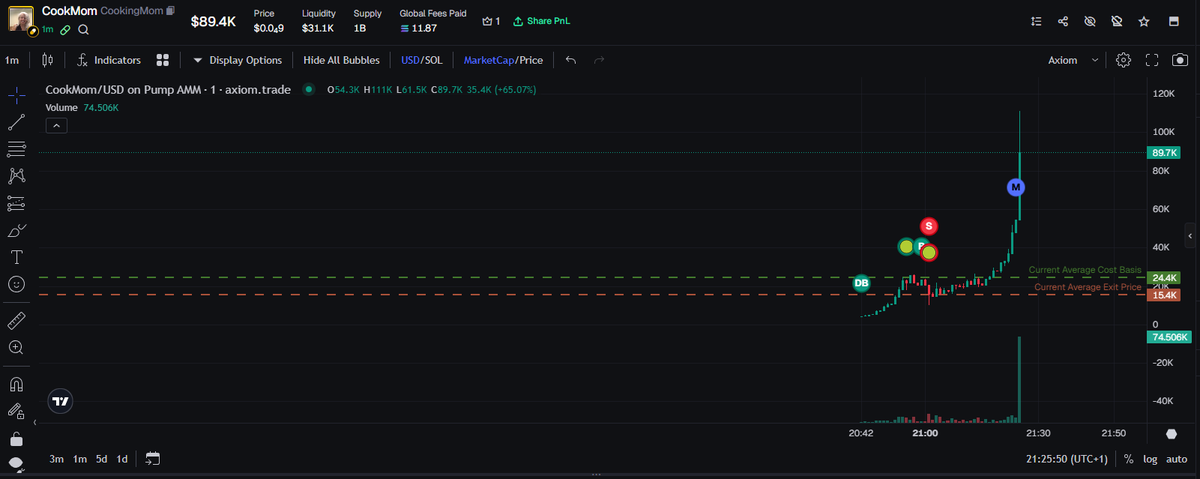Select the text annotation tool
The height and width of the screenshot is (479, 1200).
17,257
